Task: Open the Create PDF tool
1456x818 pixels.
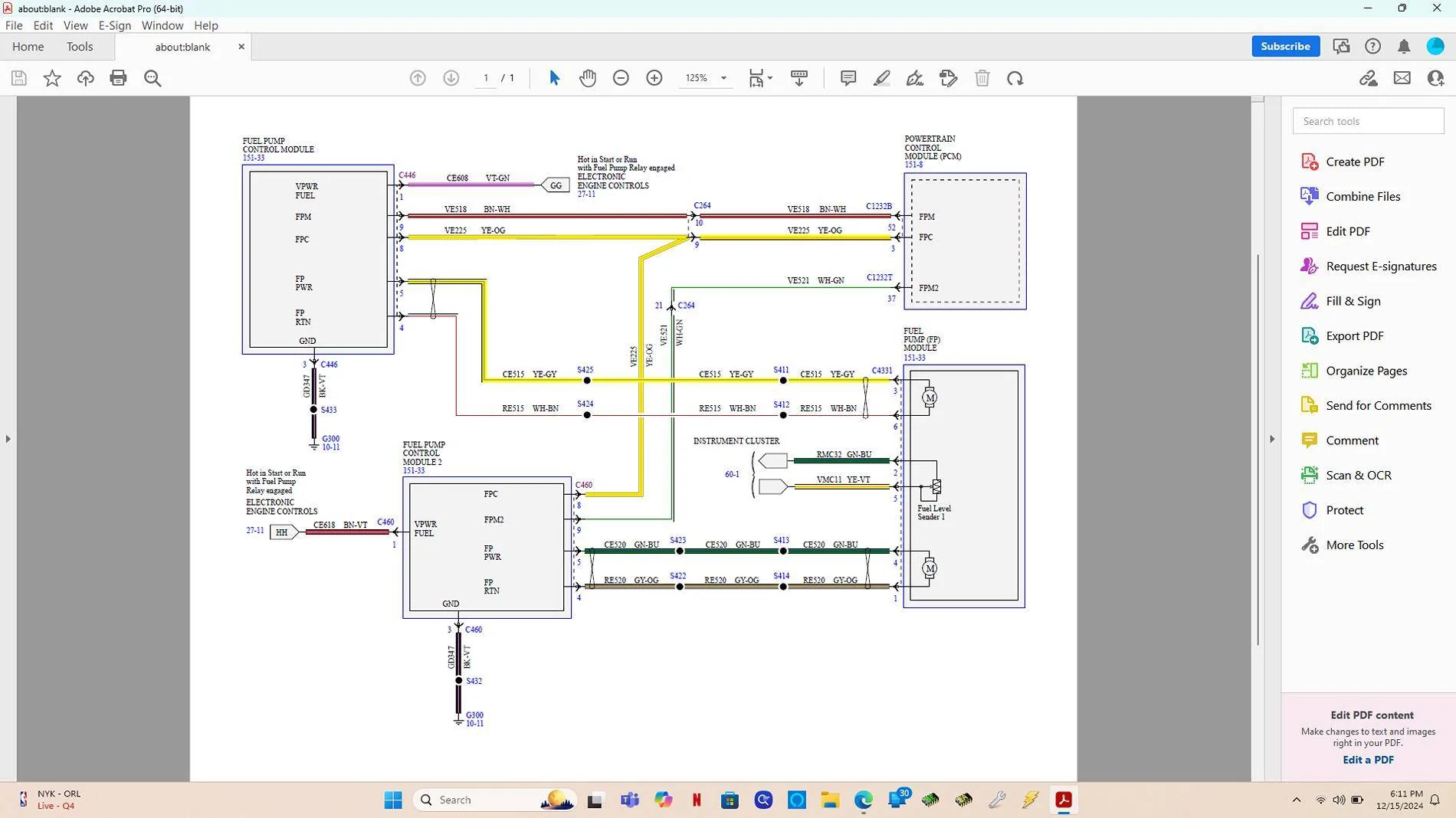Action: coord(1355,162)
